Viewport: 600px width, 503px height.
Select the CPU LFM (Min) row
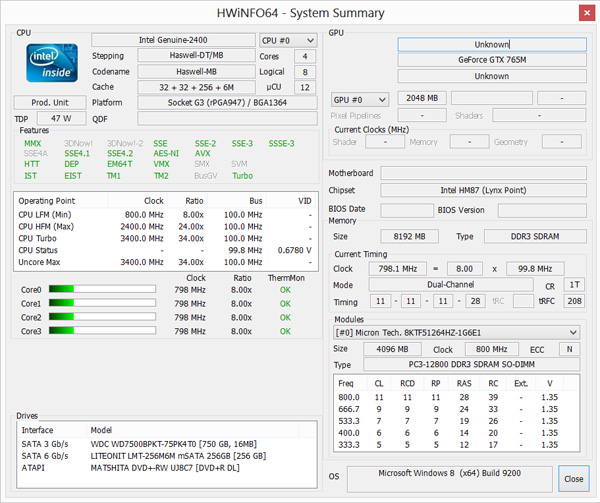point(166,215)
